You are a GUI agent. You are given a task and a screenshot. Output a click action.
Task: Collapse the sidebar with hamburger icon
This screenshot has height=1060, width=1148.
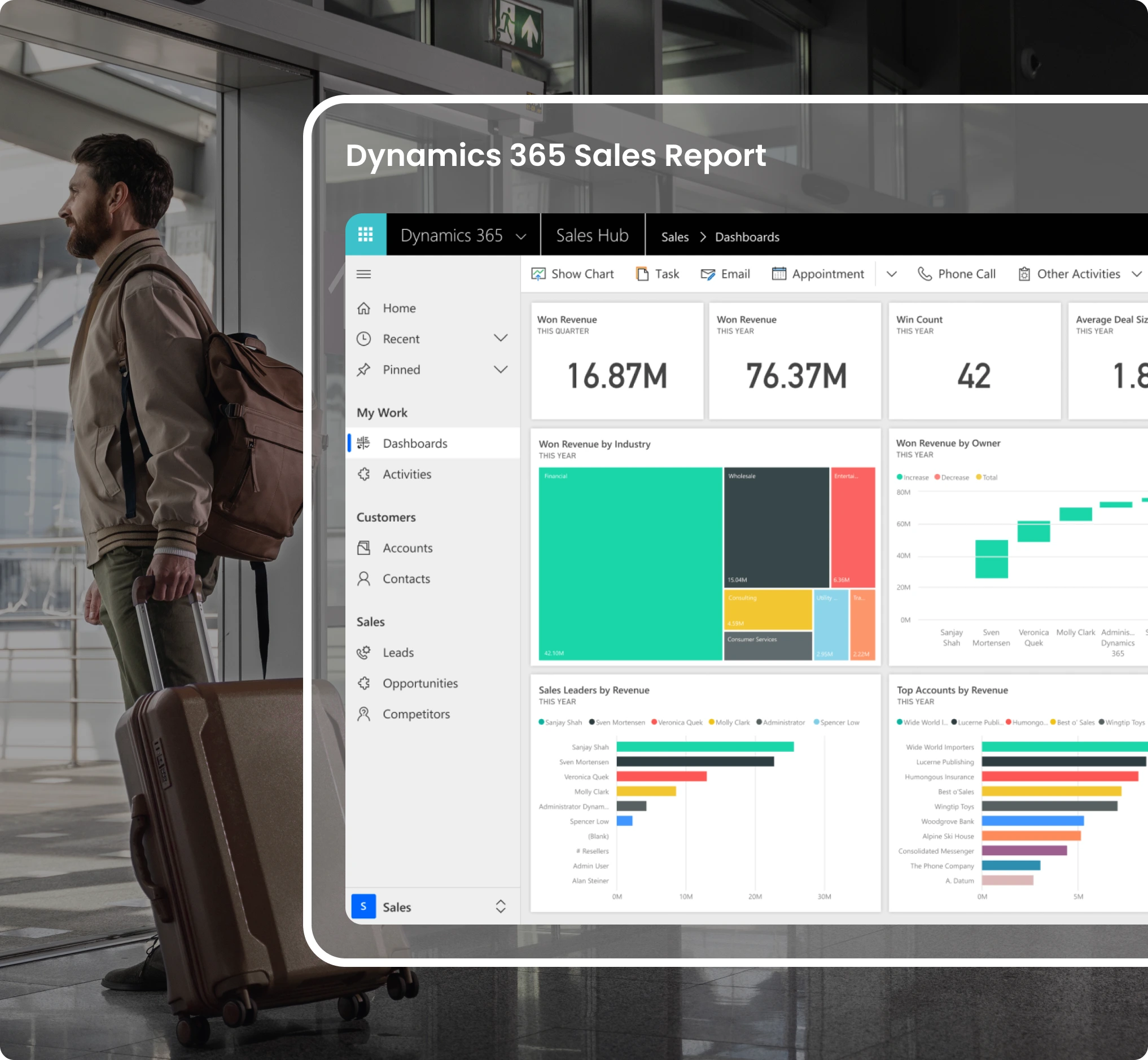point(363,274)
